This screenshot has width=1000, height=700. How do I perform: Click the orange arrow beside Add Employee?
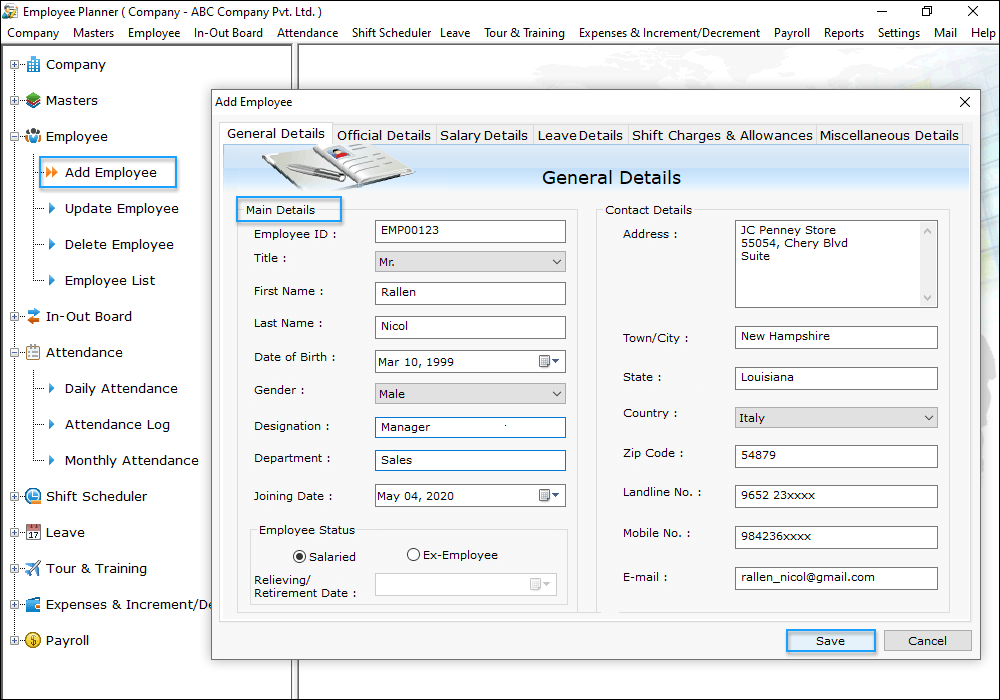[x=52, y=172]
